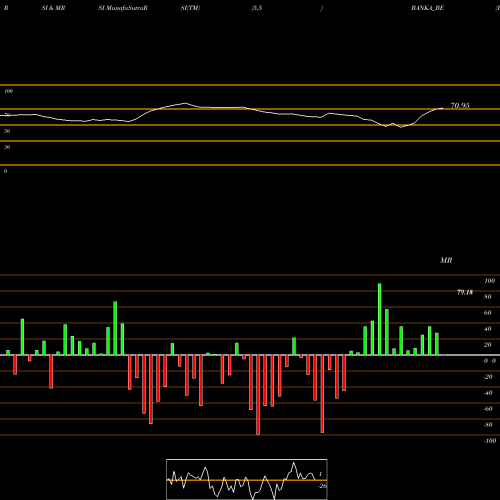Click the RANKA_BE symbol text in header
This screenshot has width=500, height=500.
click(x=427, y=8)
